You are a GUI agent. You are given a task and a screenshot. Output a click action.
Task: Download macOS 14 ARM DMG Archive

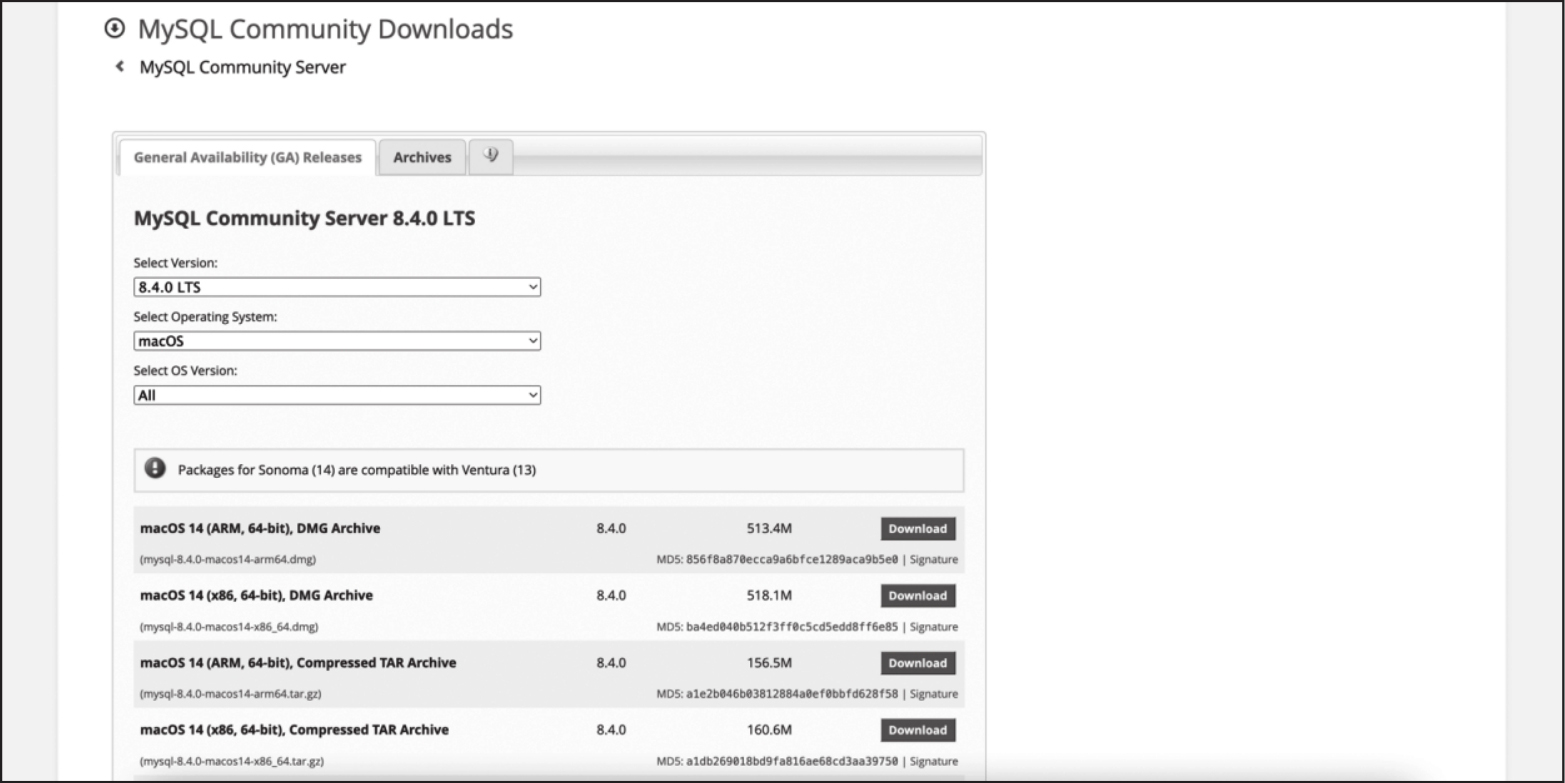click(x=917, y=529)
